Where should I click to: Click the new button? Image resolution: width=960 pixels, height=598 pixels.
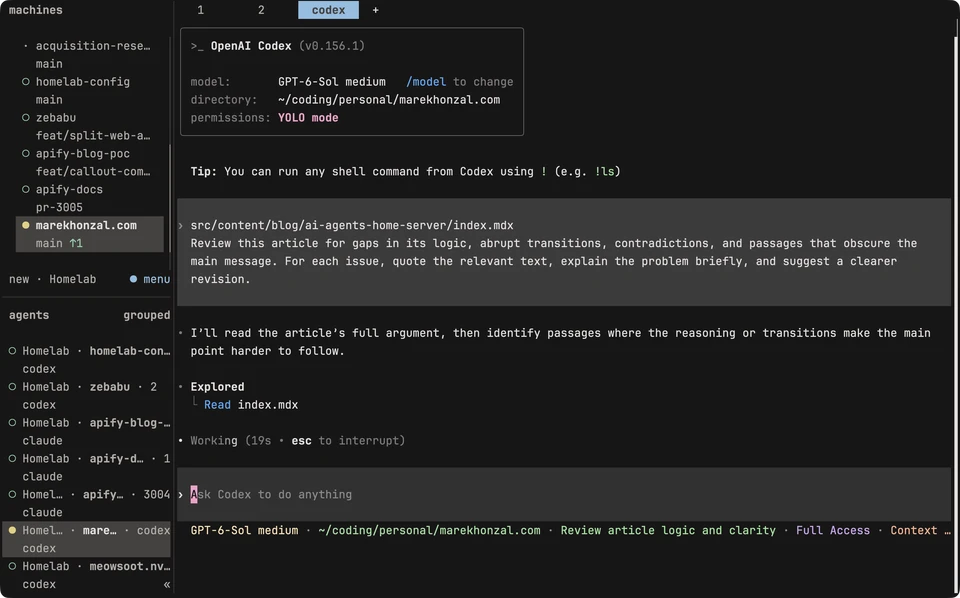(19, 279)
